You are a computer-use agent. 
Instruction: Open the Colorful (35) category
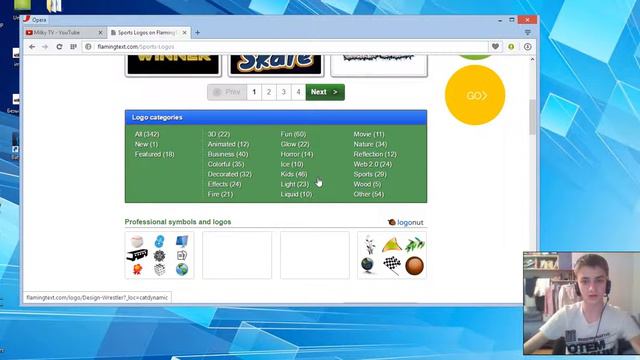[x=226, y=164]
